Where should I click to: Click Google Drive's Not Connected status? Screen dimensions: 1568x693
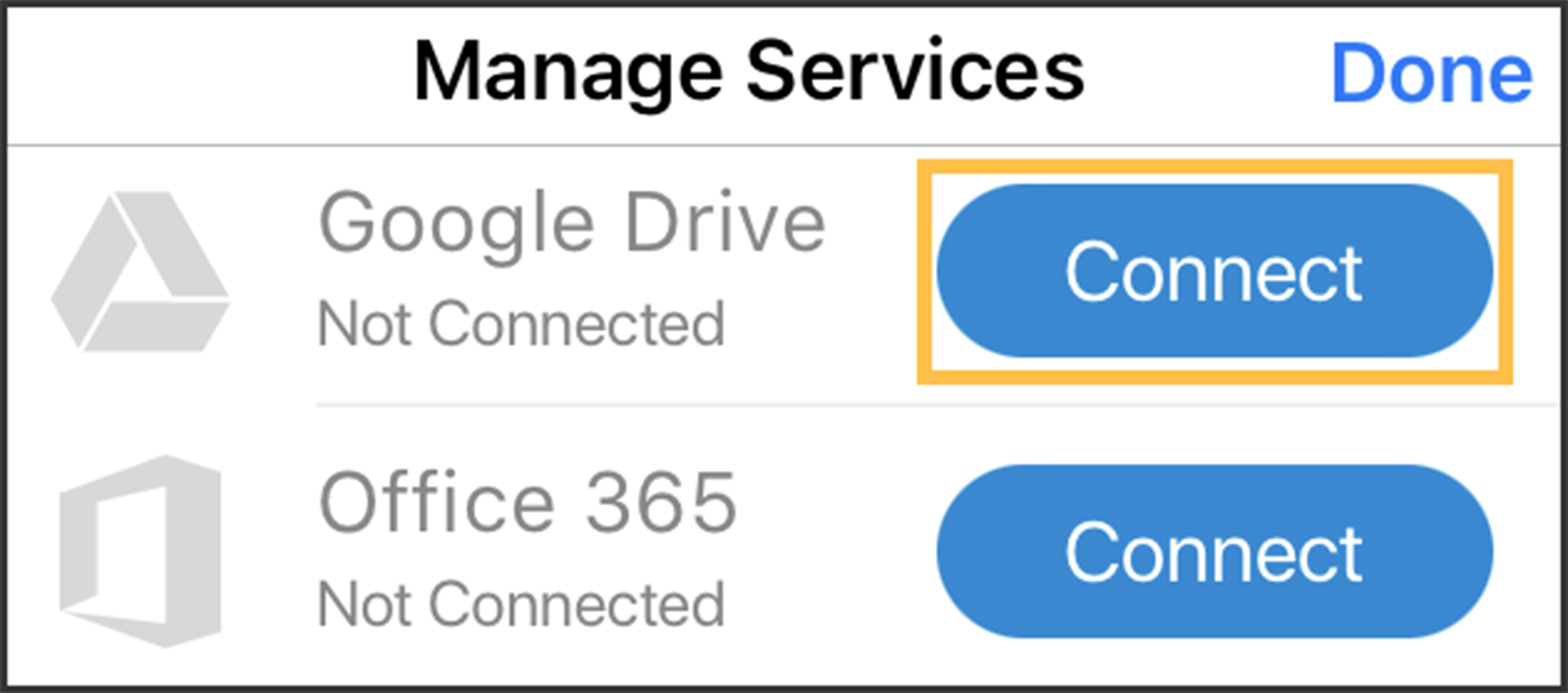pyautogui.click(x=521, y=324)
